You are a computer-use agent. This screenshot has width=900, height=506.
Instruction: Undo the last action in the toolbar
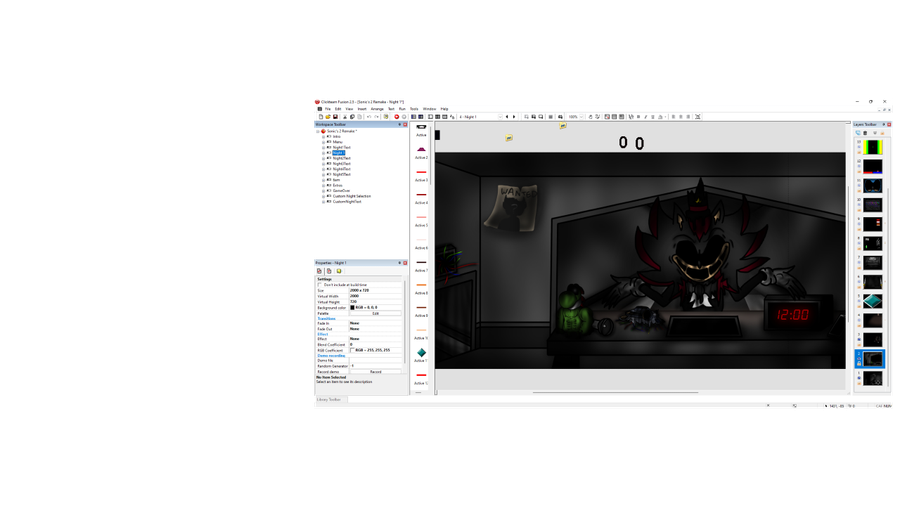pyautogui.click(x=369, y=116)
